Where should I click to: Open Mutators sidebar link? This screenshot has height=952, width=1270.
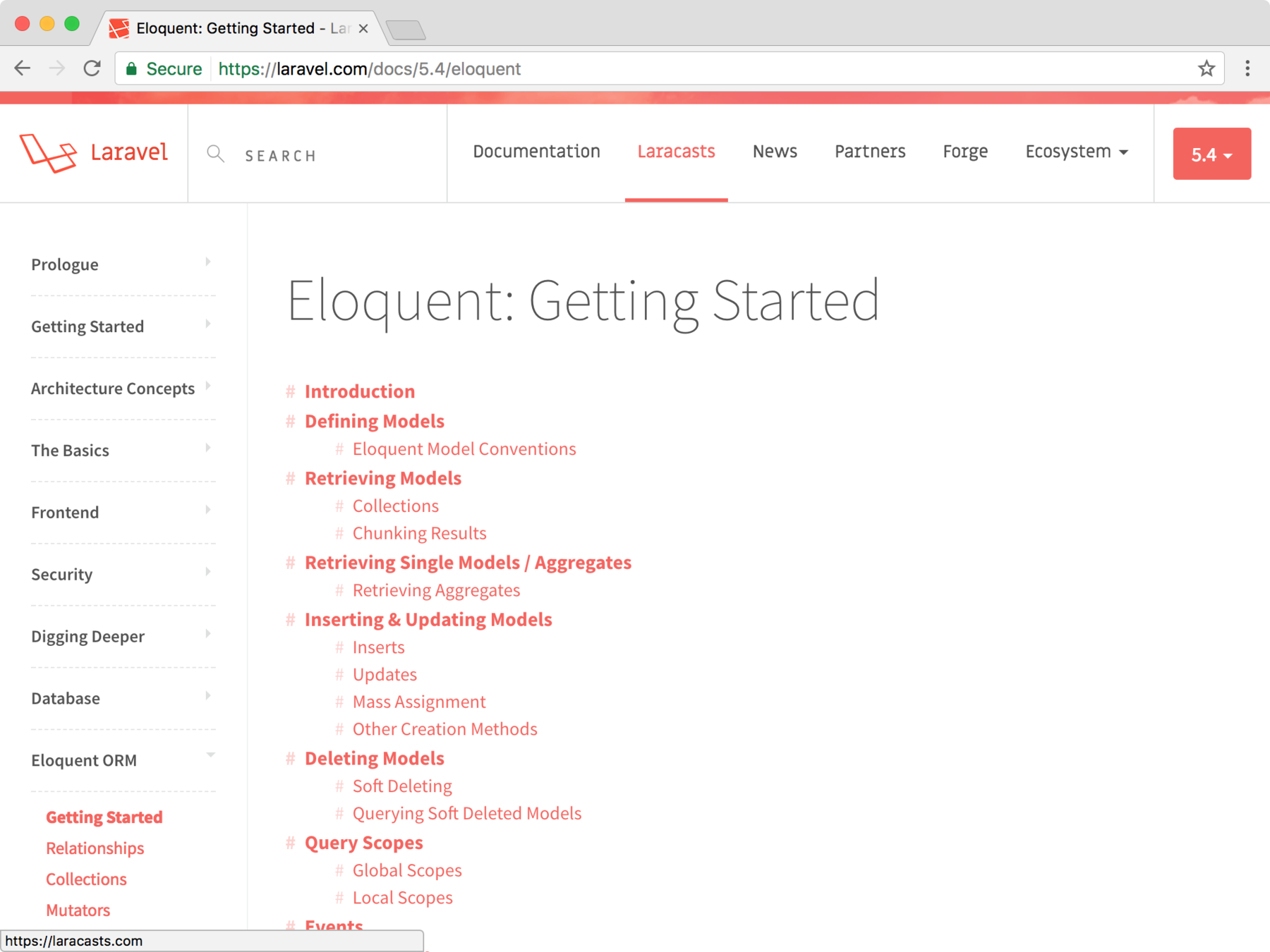click(78, 910)
